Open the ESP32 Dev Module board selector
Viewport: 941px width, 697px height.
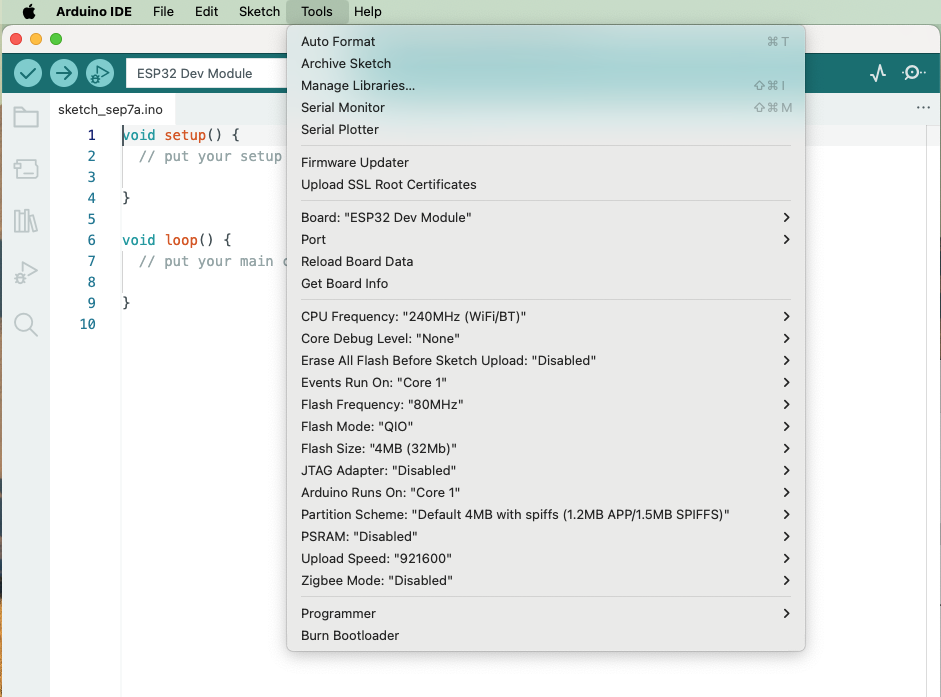206,73
